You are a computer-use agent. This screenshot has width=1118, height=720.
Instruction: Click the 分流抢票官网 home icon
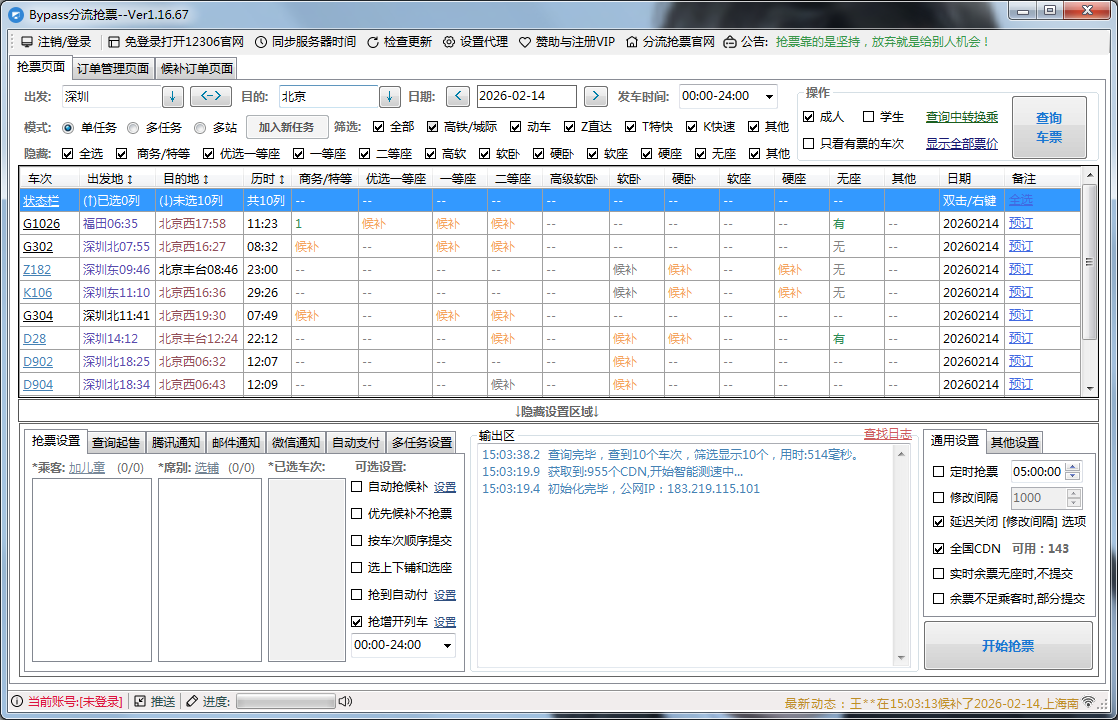[x=632, y=42]
